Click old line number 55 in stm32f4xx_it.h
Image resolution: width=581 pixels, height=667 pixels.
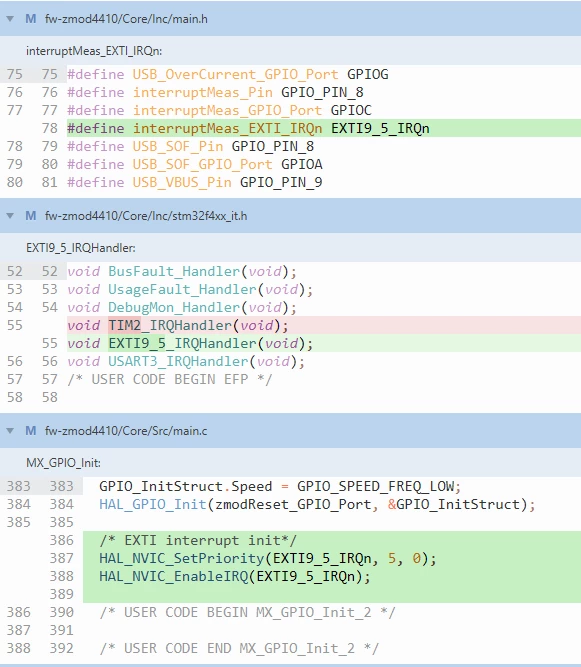(x=14, y=325)
